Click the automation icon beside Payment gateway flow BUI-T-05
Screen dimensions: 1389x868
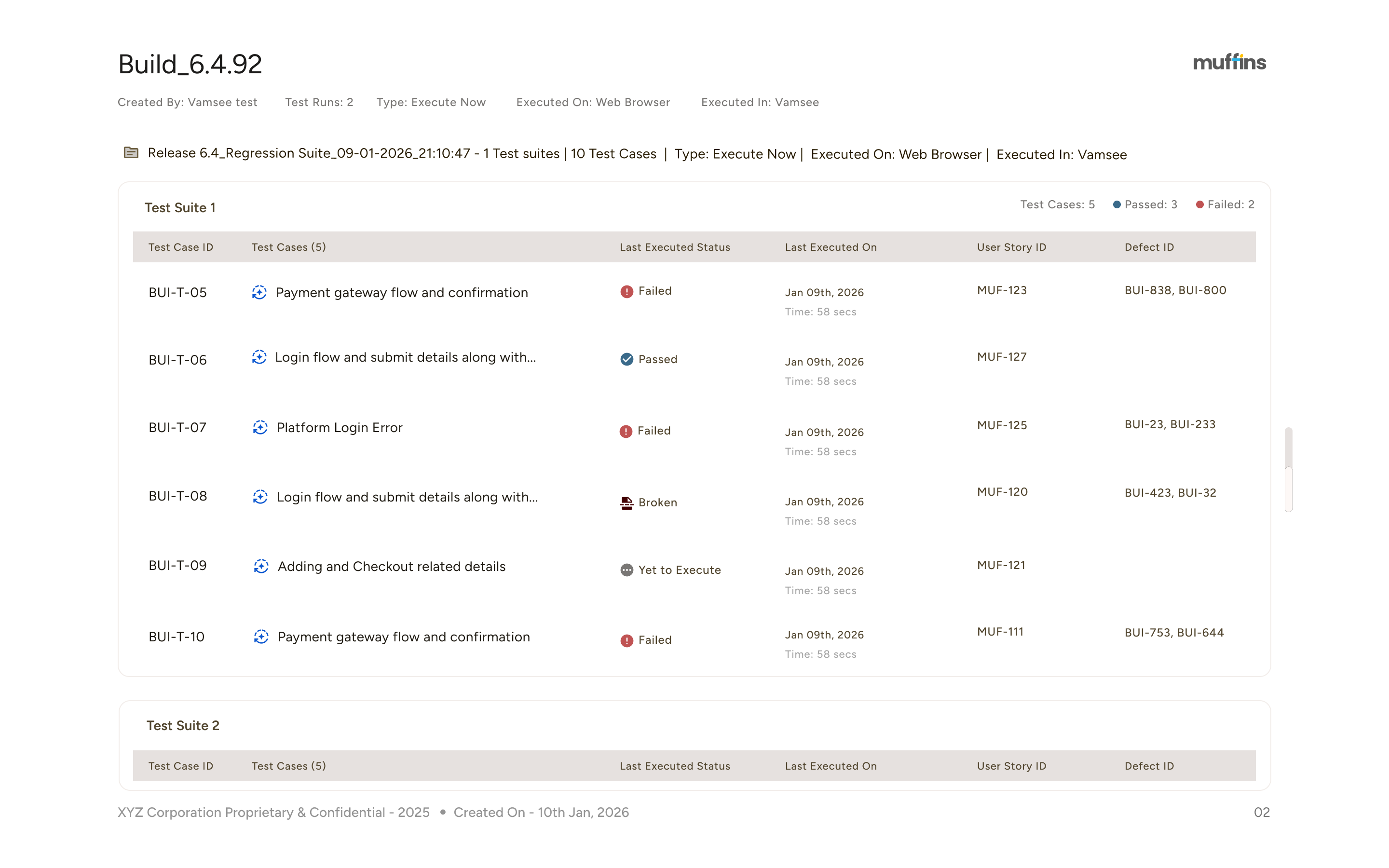(259, 293)
